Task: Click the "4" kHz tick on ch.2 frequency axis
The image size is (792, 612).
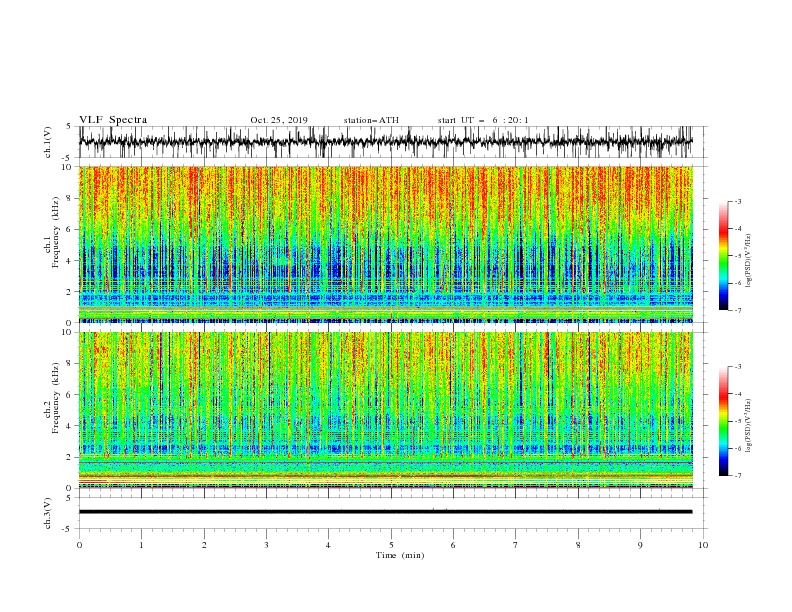Action: coord(70,426)
